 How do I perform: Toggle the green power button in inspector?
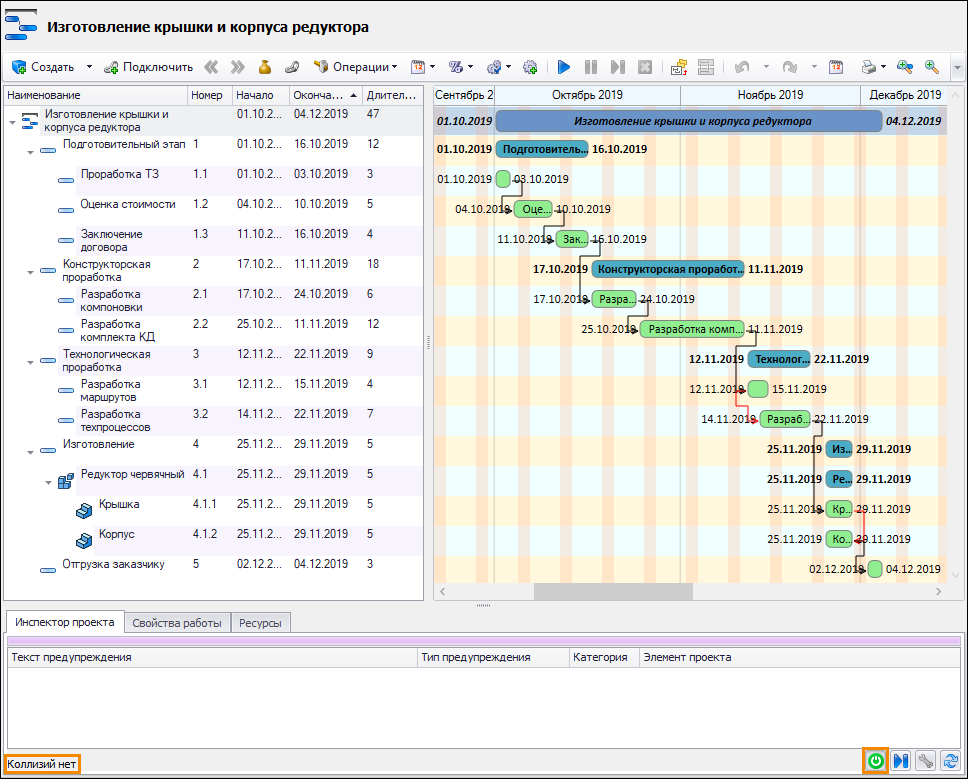coord(876,761)
